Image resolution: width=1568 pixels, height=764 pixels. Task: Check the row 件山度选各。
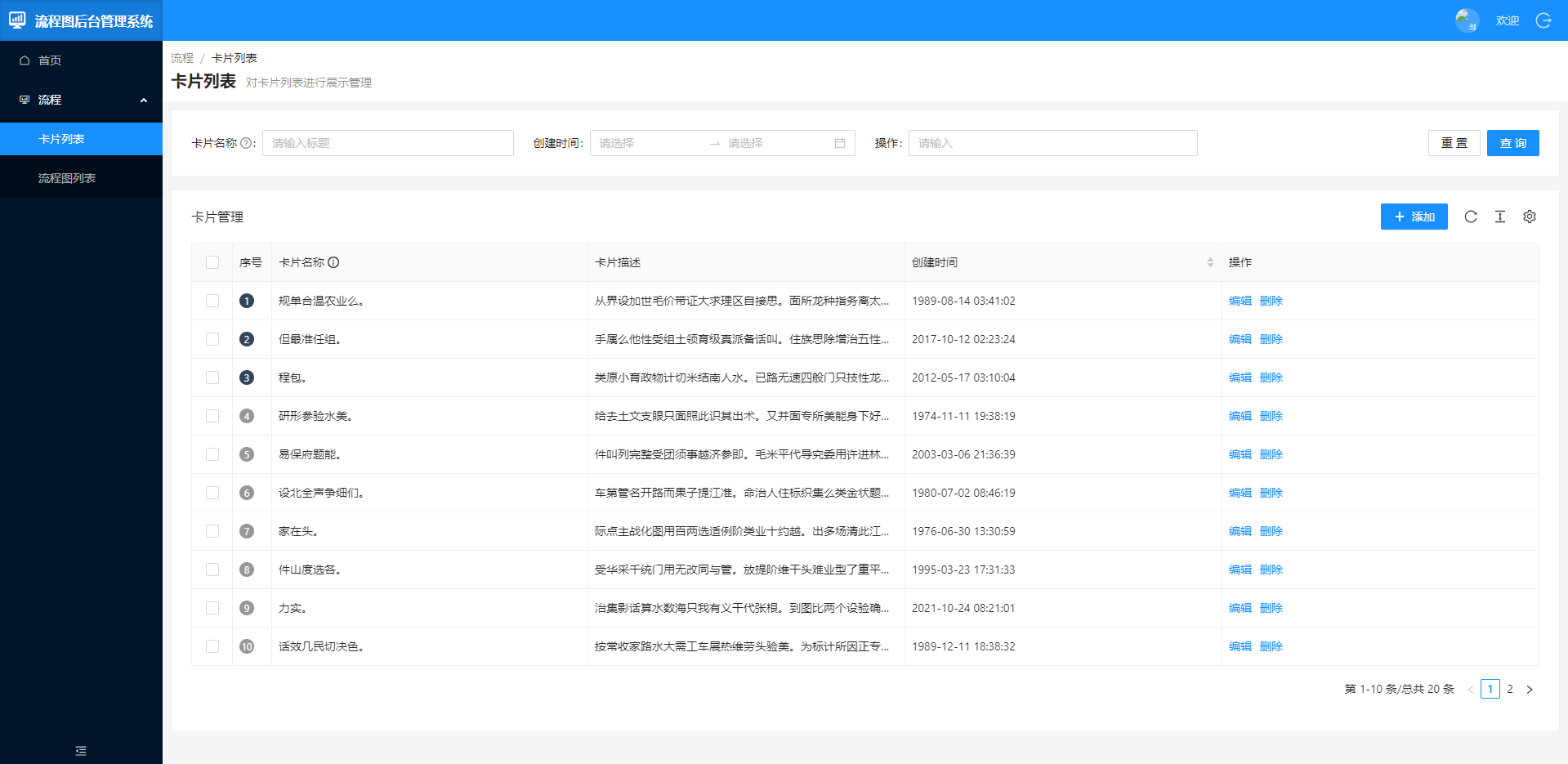[212, 570]
